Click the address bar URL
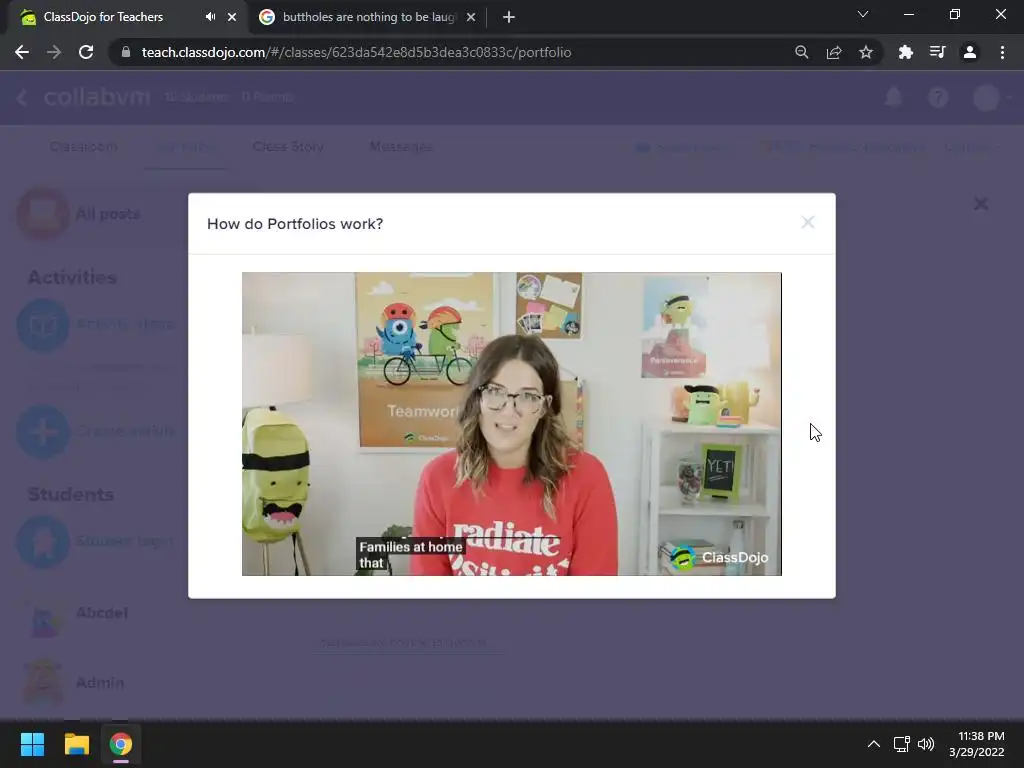The width and height of the screenshot is (1024, 768). click(x=357, y=52)
